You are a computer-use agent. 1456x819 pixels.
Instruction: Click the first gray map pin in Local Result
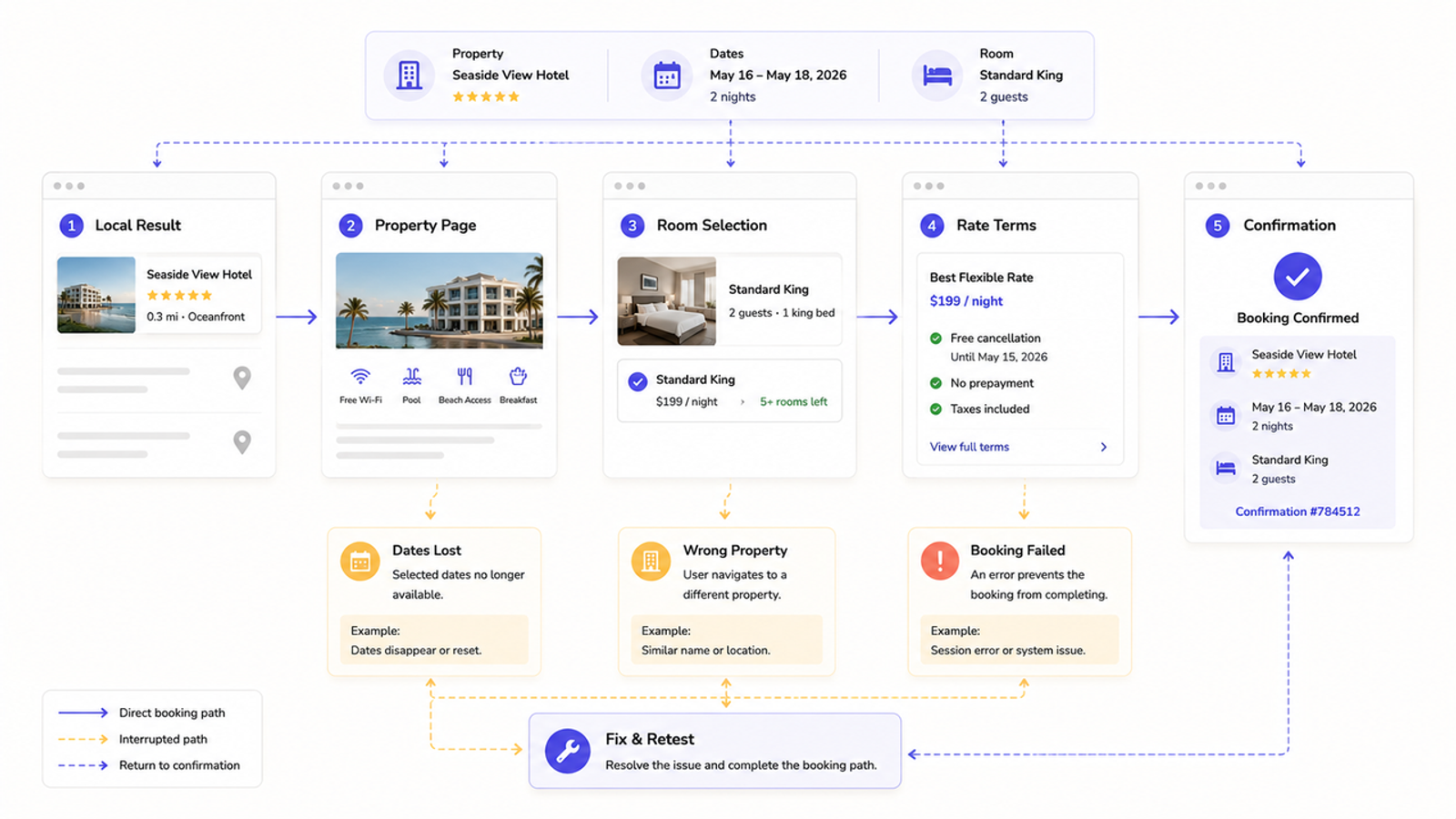[242, 378]
